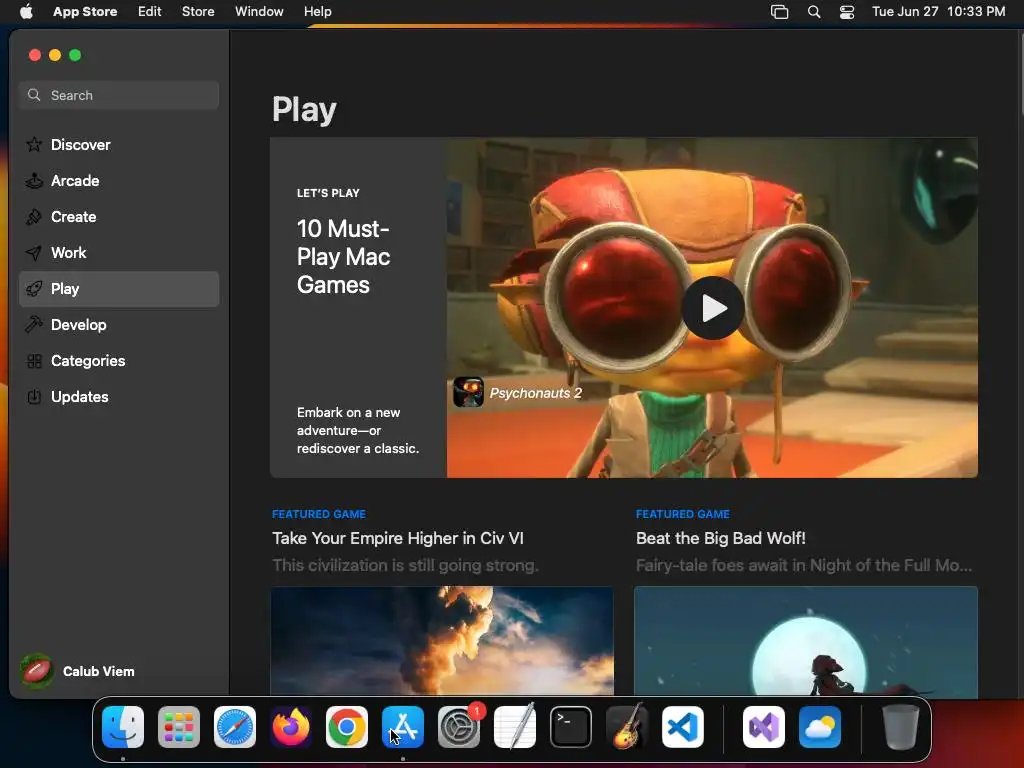Click the Create paintbrush icon in sidebar
1024x768 pixels.
coord(34,217)
